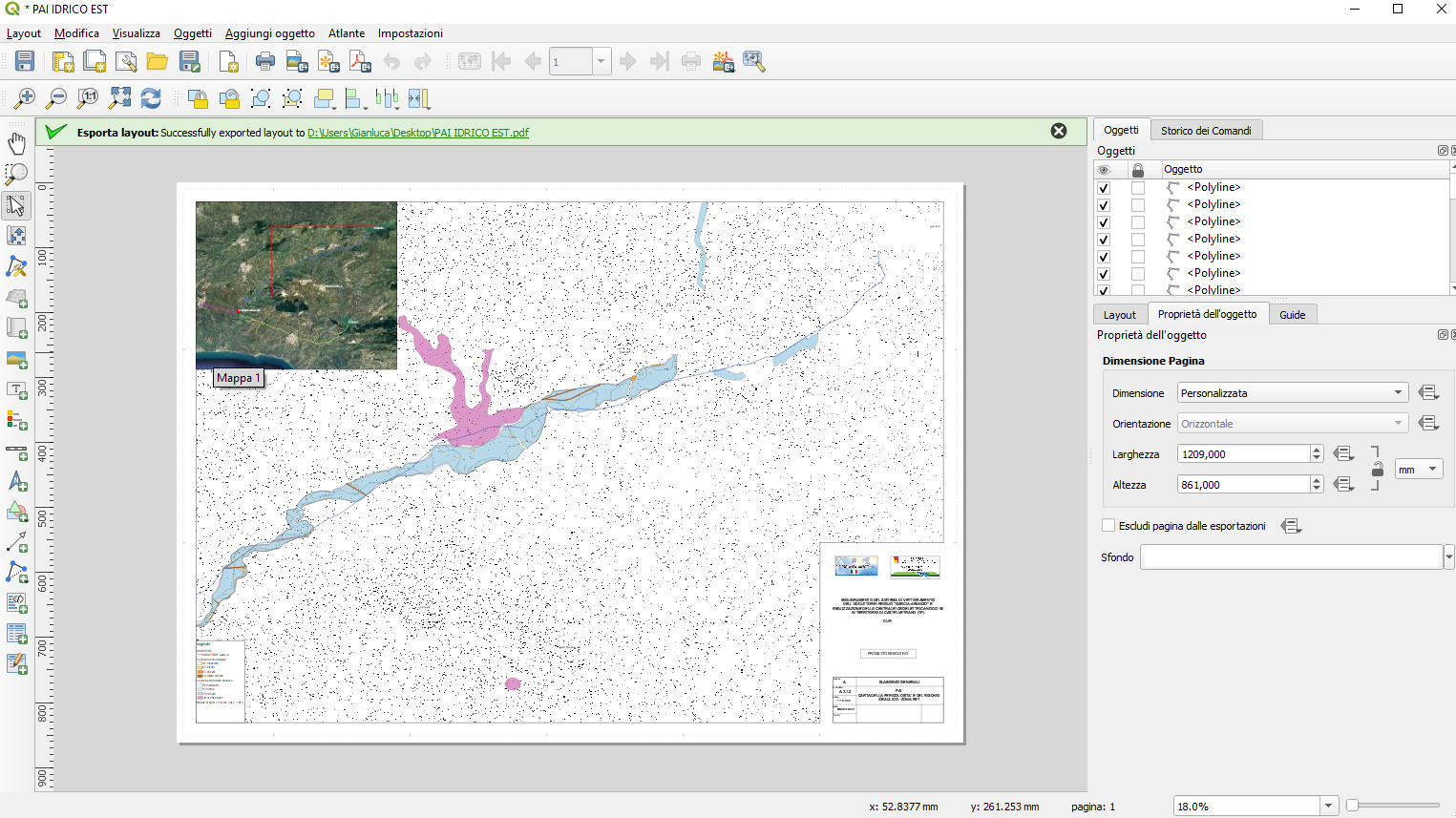Export the layout as PDF
The width and height of the screenshot is (1456, 818).
360,60
